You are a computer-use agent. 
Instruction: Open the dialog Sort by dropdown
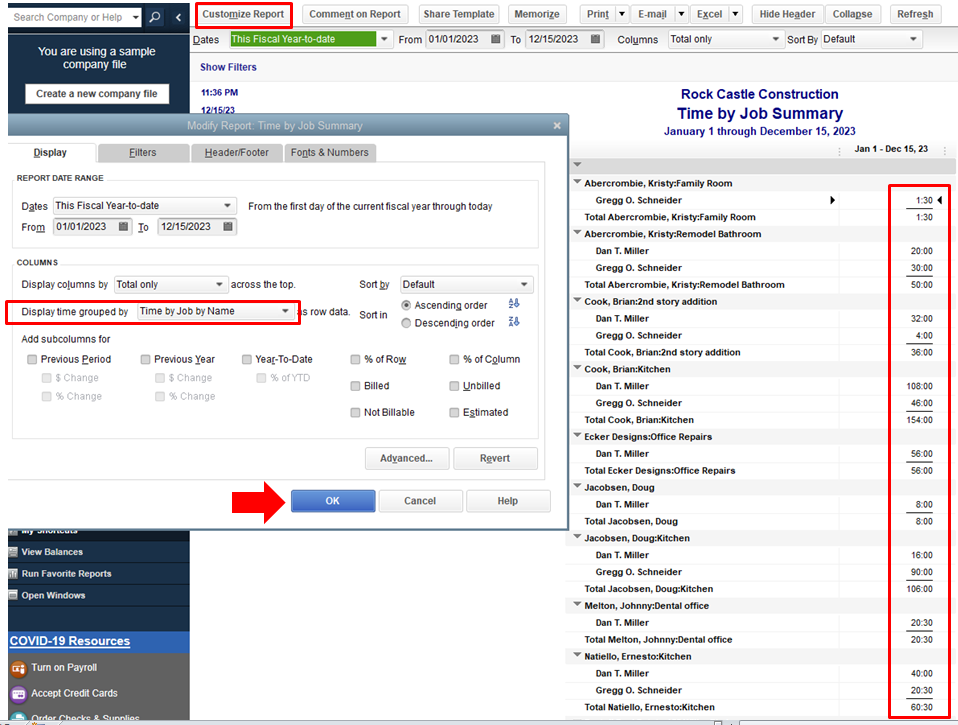click(x=467, y=285)
